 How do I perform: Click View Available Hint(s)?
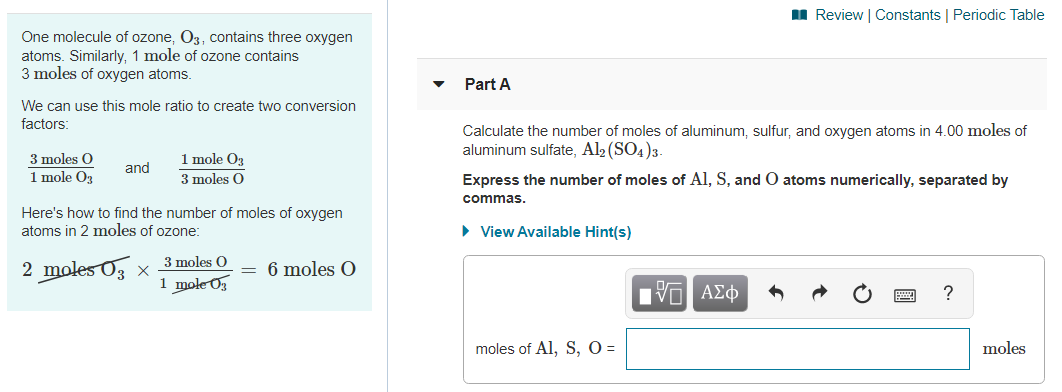point(555,232)
